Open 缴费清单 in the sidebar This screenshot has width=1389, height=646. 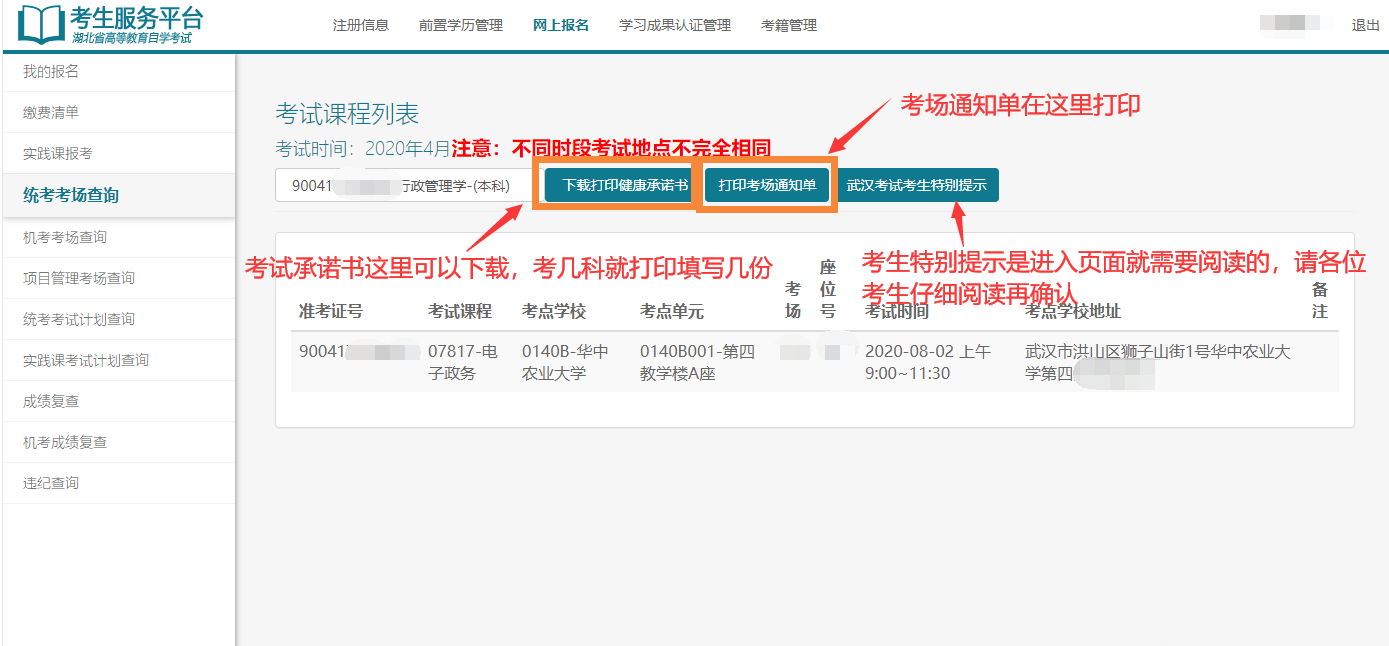[x=51, y=112]
